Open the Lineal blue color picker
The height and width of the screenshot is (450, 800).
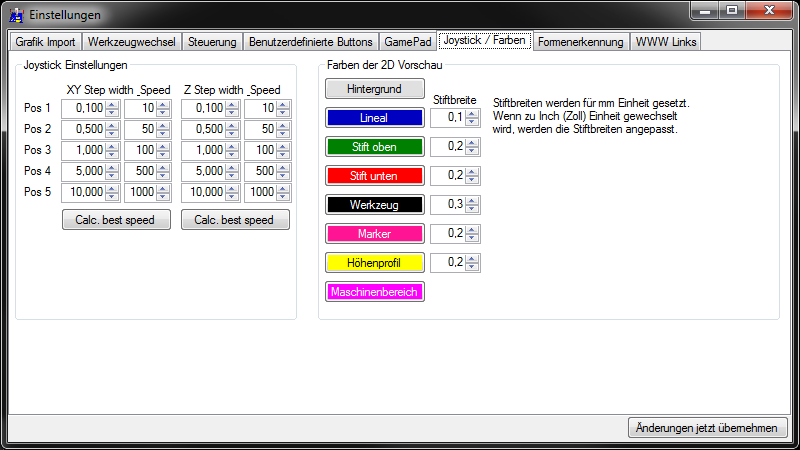click(x=374, y=118)
